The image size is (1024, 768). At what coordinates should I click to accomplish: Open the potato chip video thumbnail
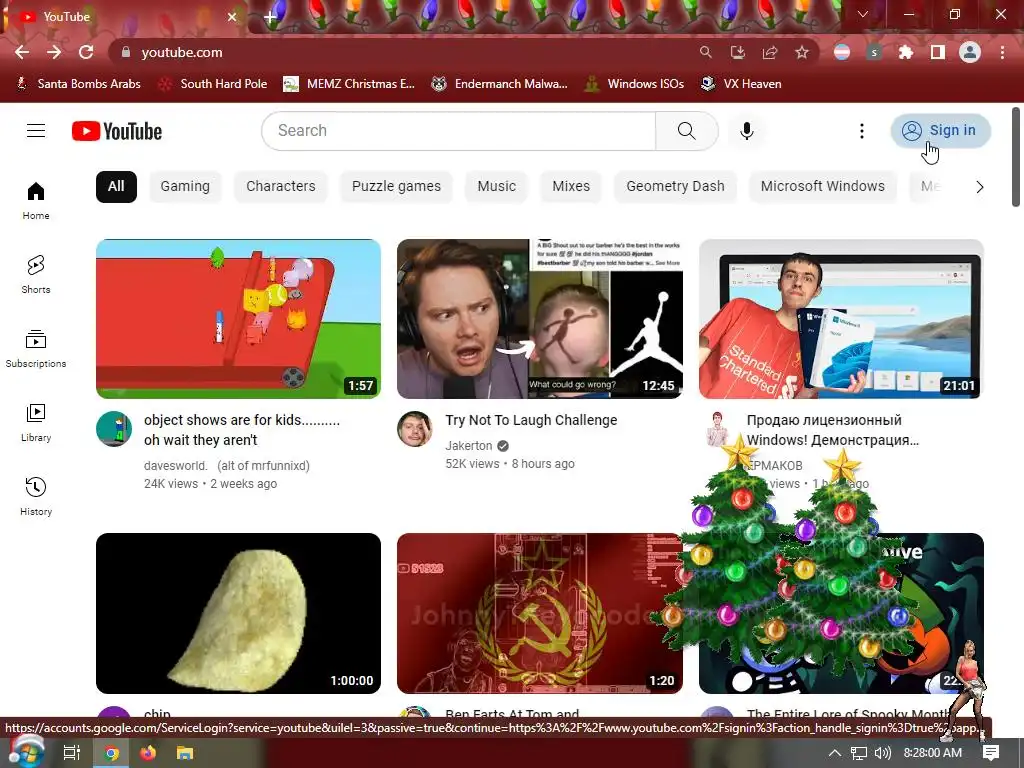(238, 613)
